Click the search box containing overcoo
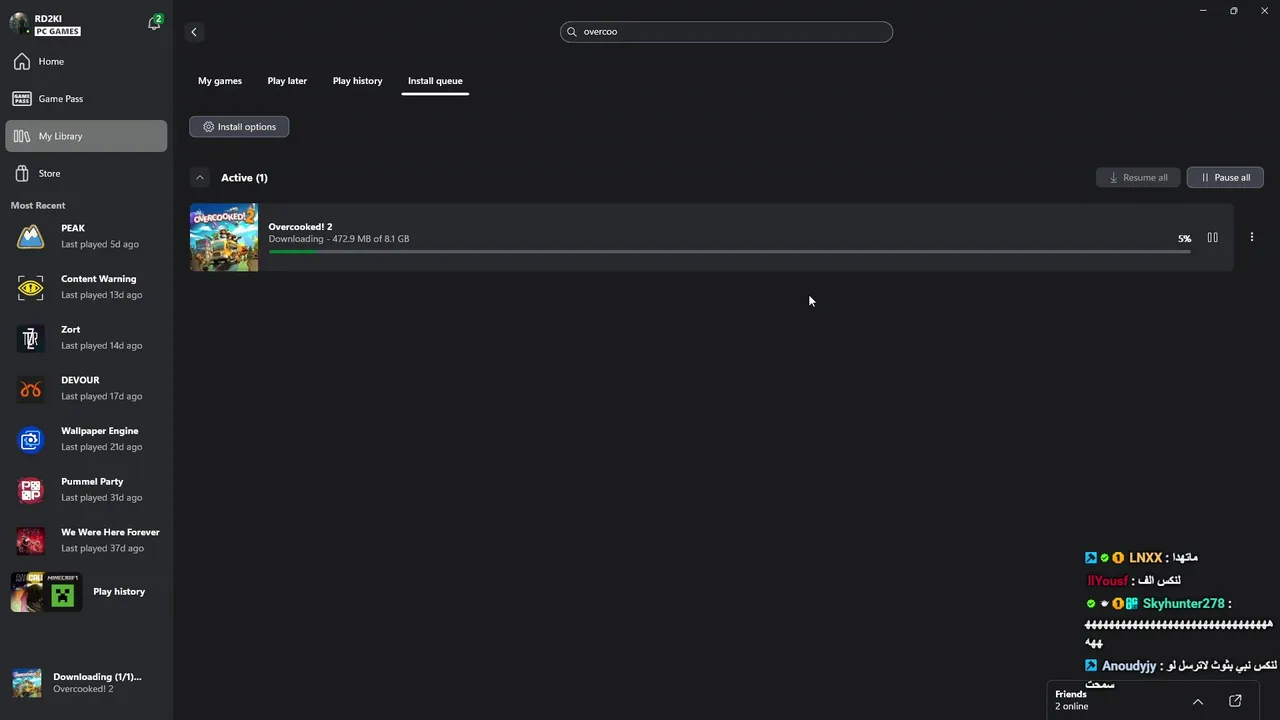 (x=726, y=32)
